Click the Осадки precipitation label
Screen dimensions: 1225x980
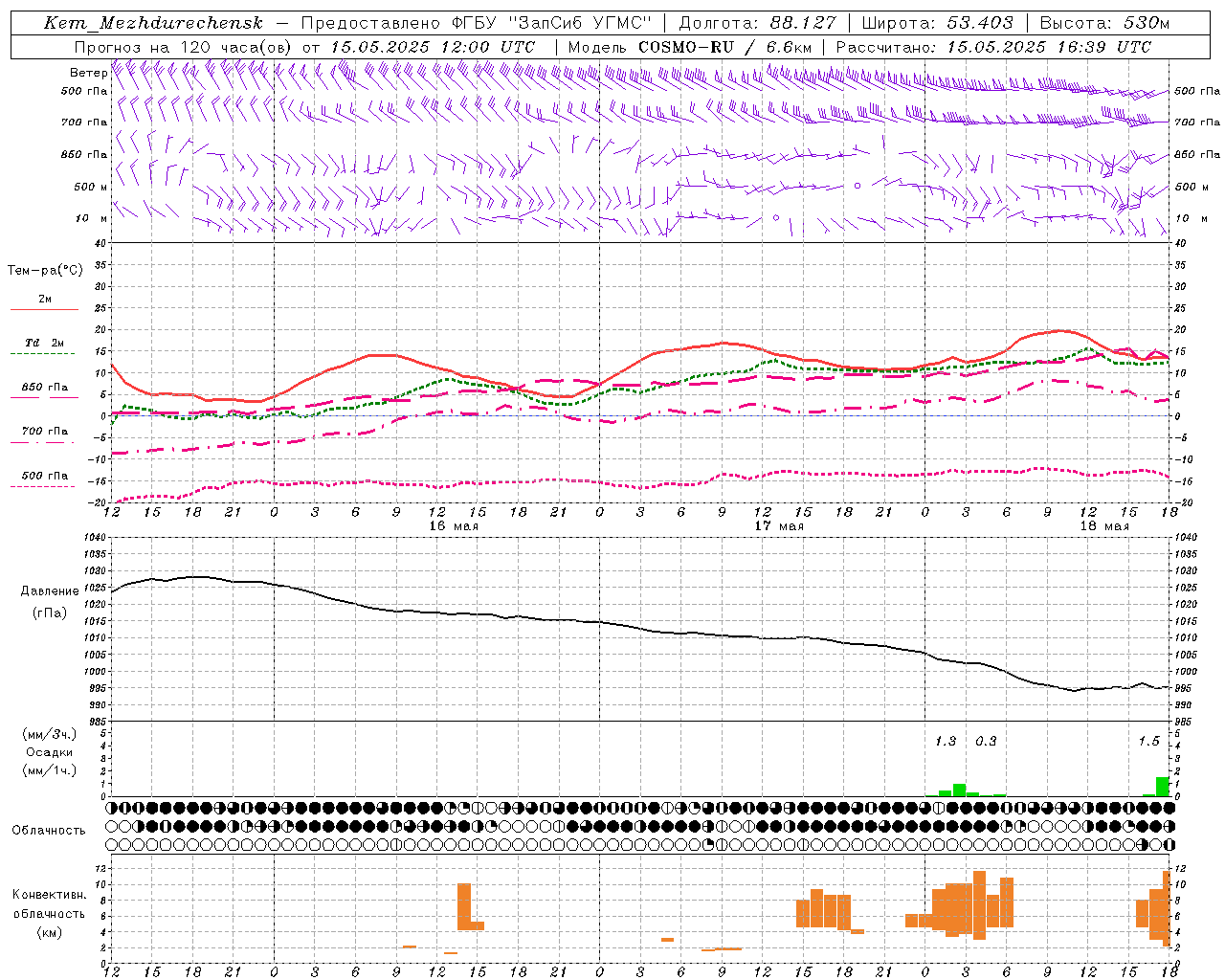click(x=50, y=752)
